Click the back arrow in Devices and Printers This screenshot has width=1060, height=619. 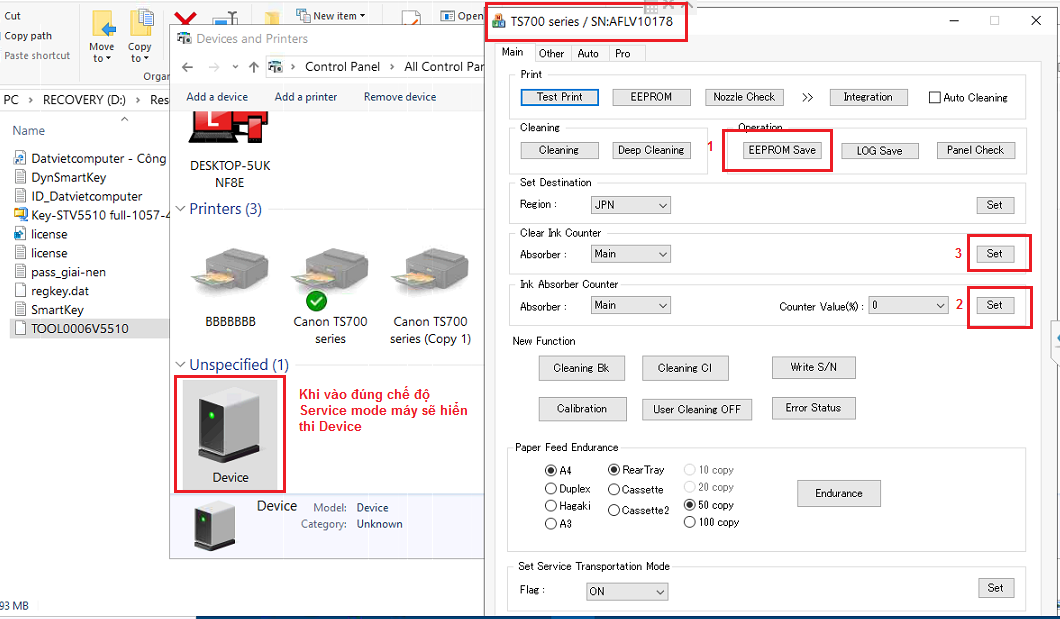(x=188, y=67)
